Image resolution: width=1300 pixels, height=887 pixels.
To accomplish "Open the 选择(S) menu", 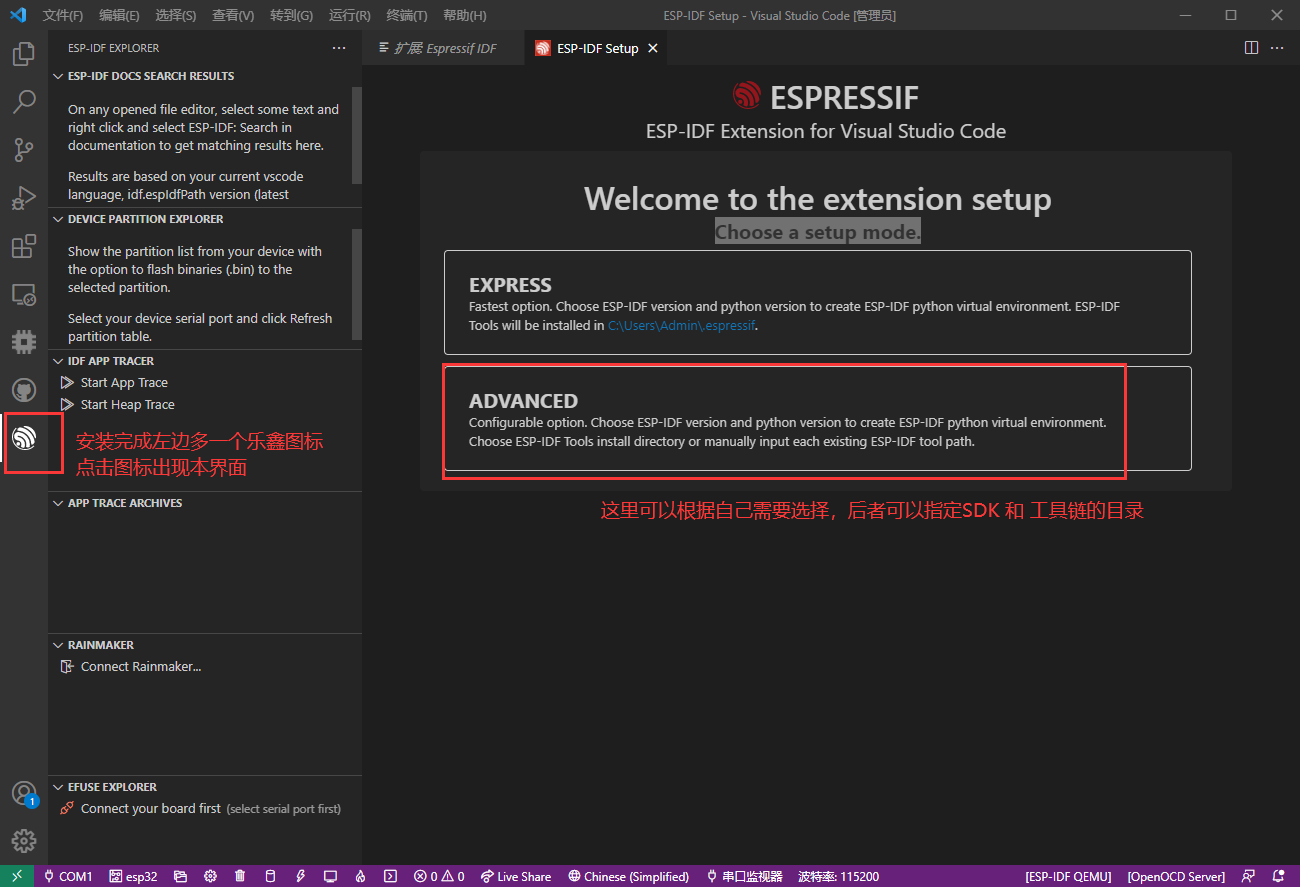I will 176,15.
